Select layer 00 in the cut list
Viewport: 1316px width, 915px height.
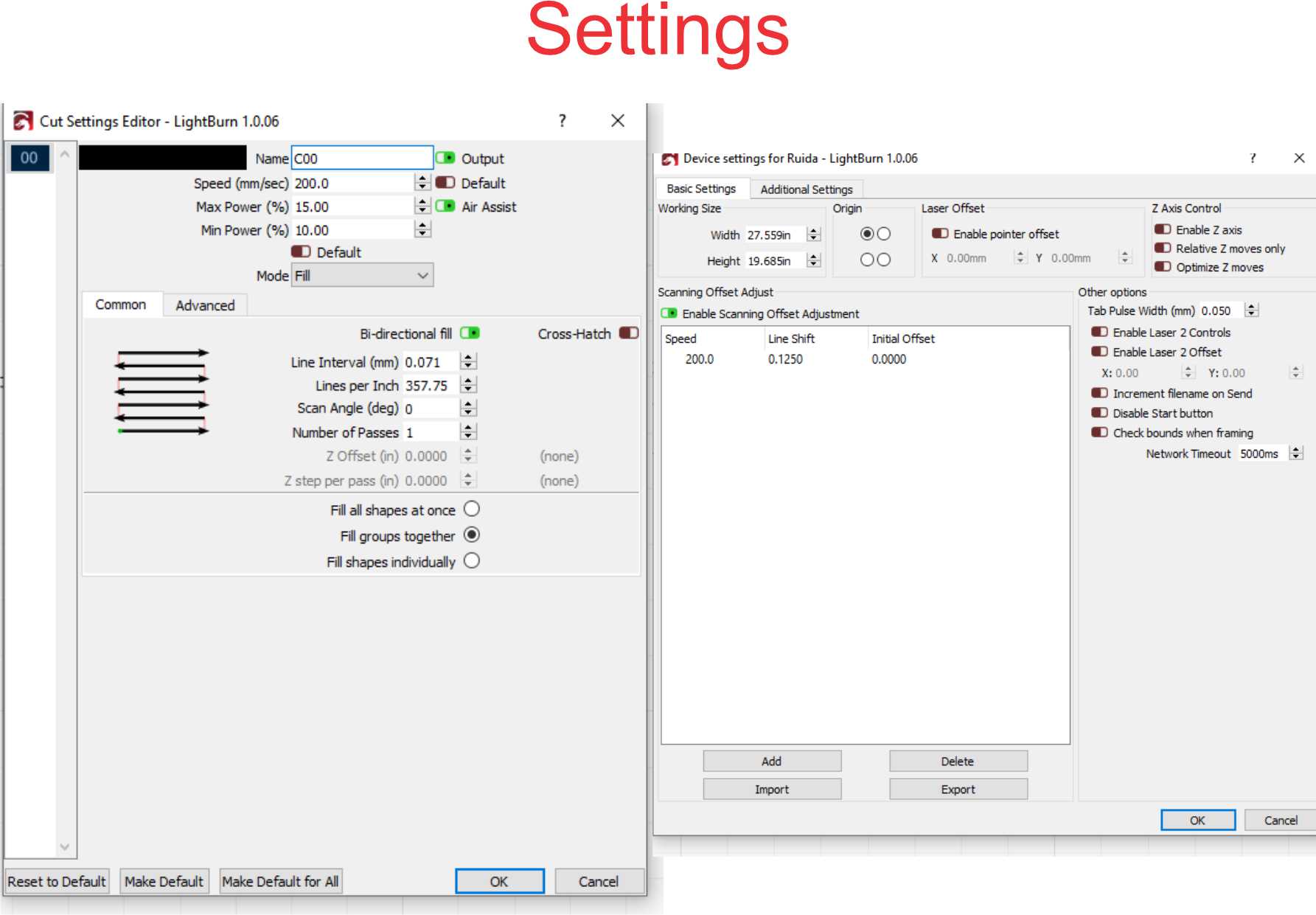click(x=30, y=159)
